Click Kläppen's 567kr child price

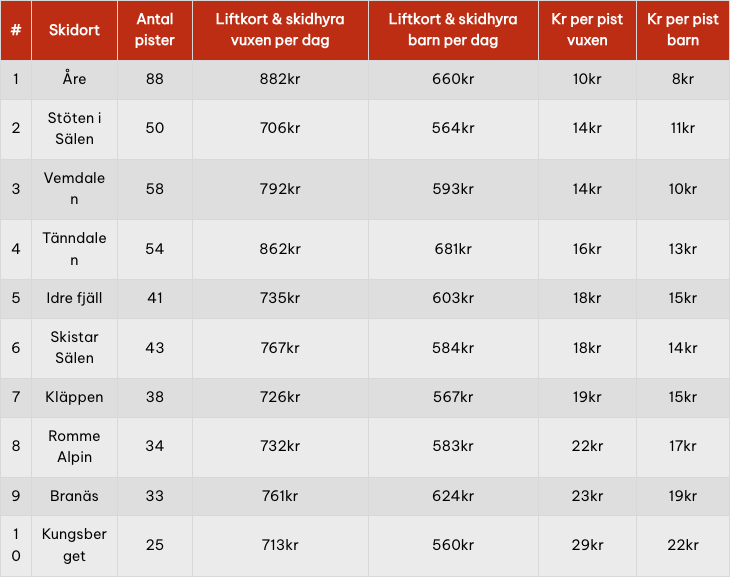tap(453, 397)
